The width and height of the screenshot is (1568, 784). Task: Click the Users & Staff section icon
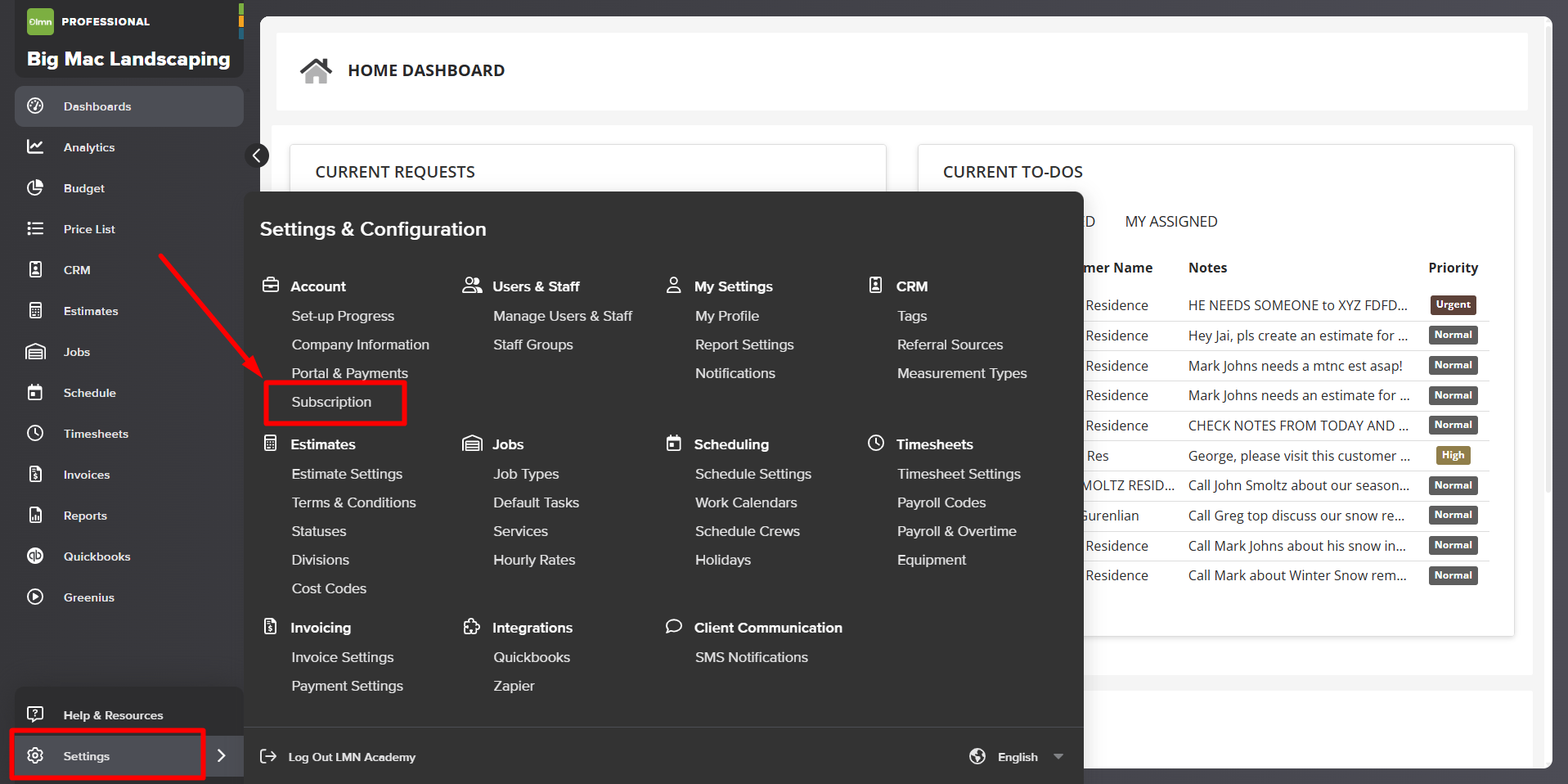pos(472,285)
